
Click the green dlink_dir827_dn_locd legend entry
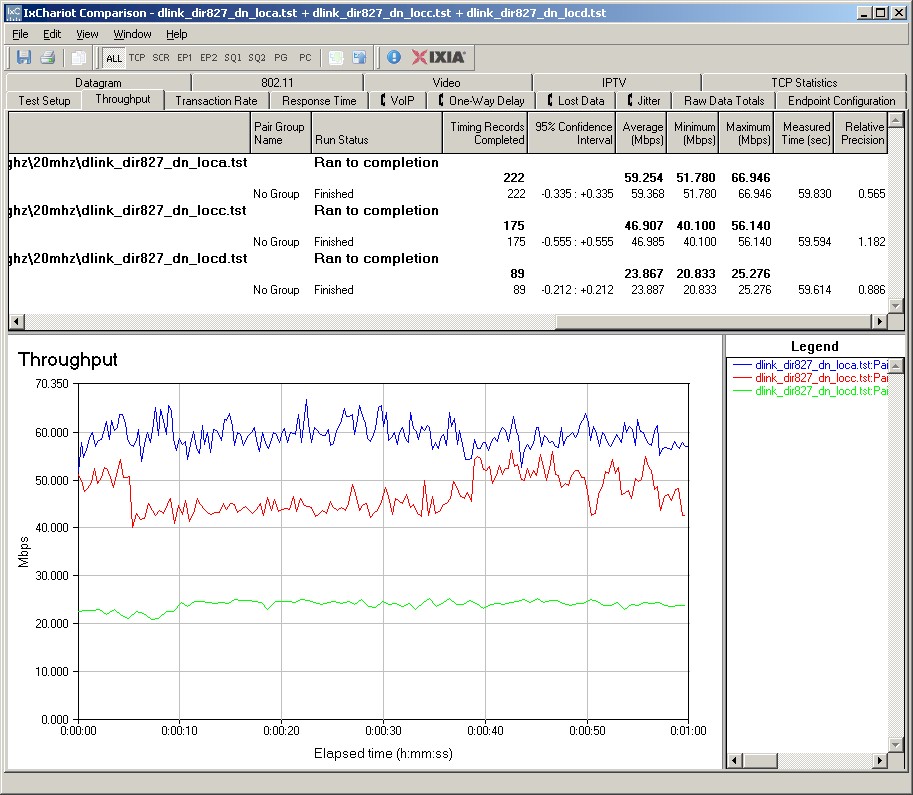tap(810, 391)
